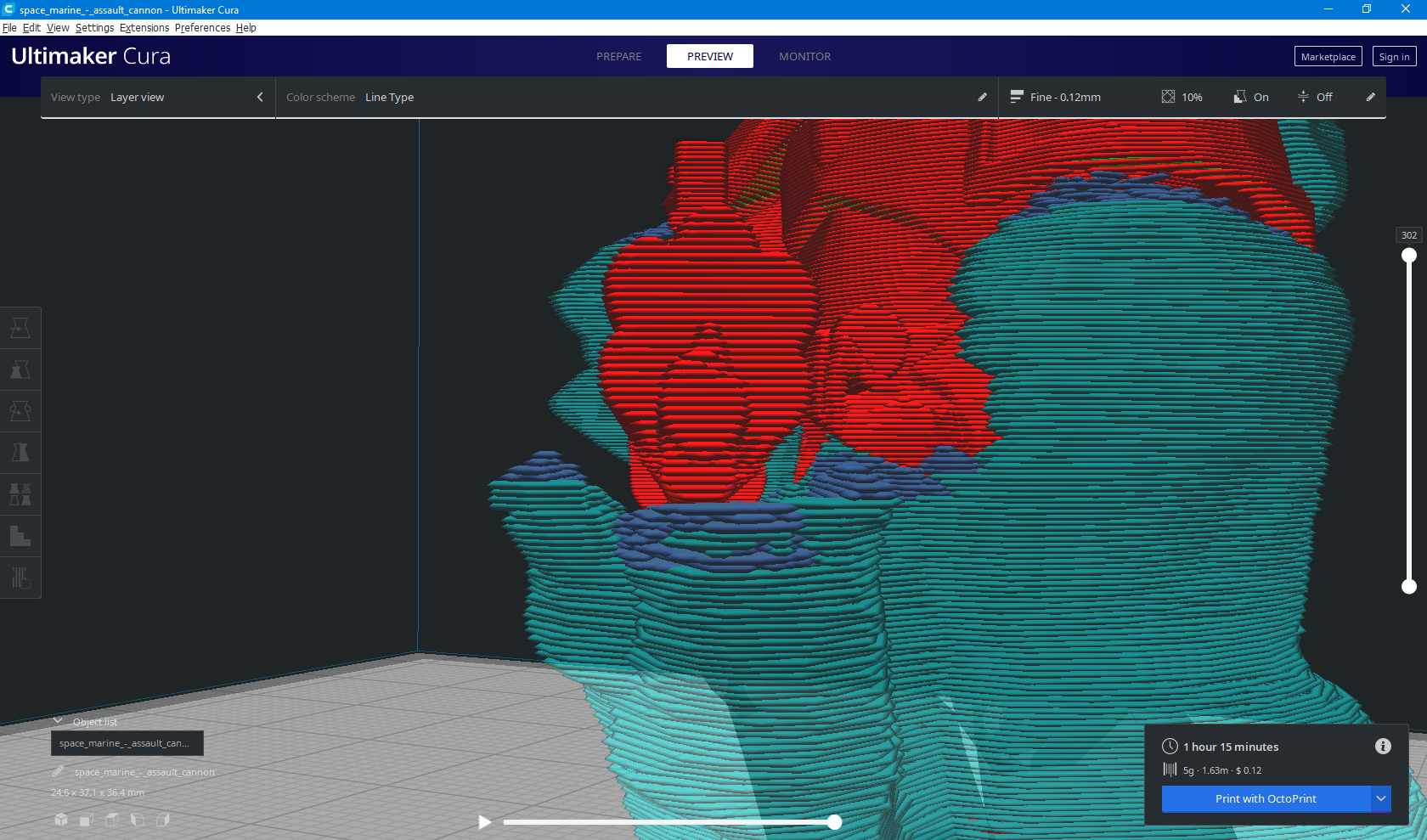Image resolution: width=1427 pixels, height=840 pixels.
Task: Open the Layer view type selector
Action: coord(158,97)
